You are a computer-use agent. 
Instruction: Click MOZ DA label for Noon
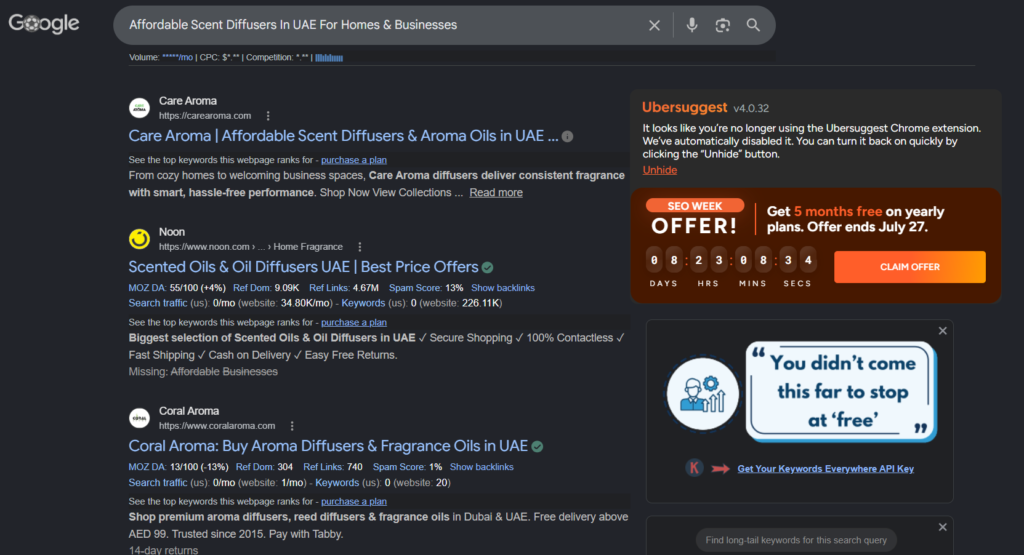(148, 288)
